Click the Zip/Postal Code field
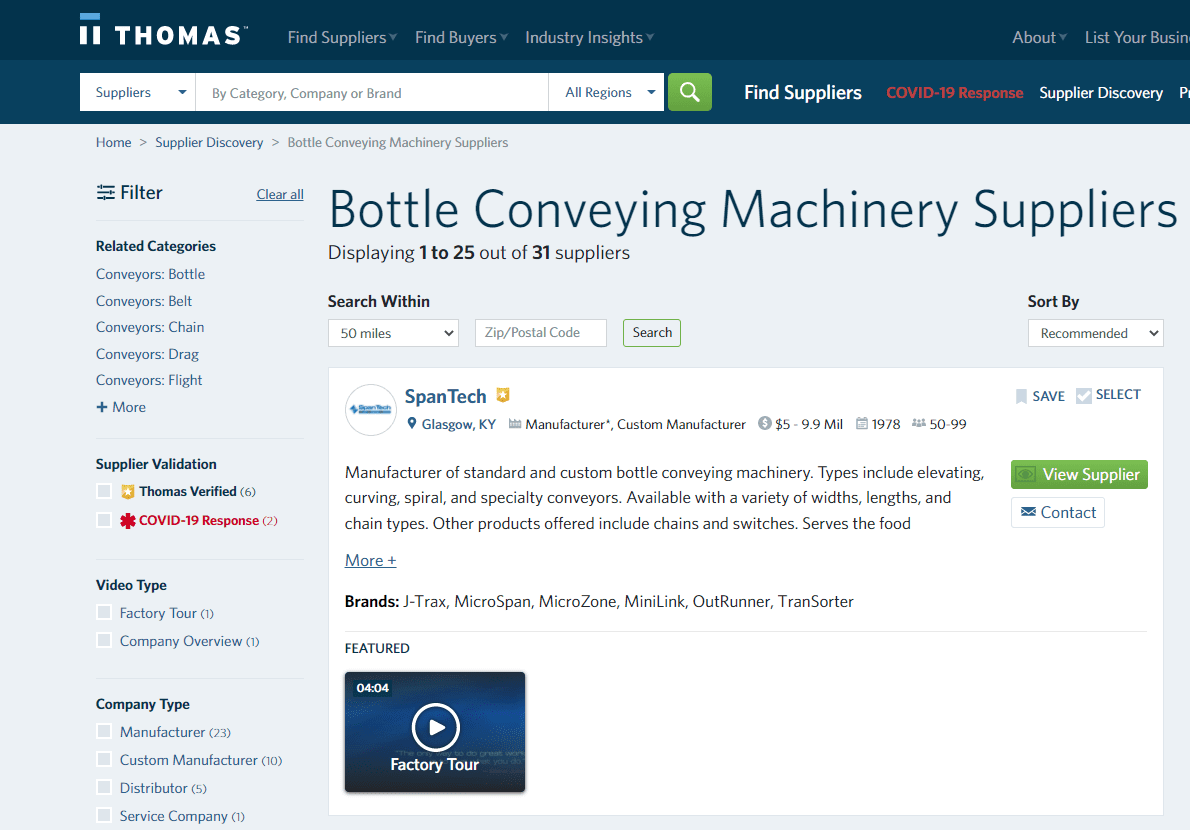Screen dimensions: 1190x830 point(540,333)
